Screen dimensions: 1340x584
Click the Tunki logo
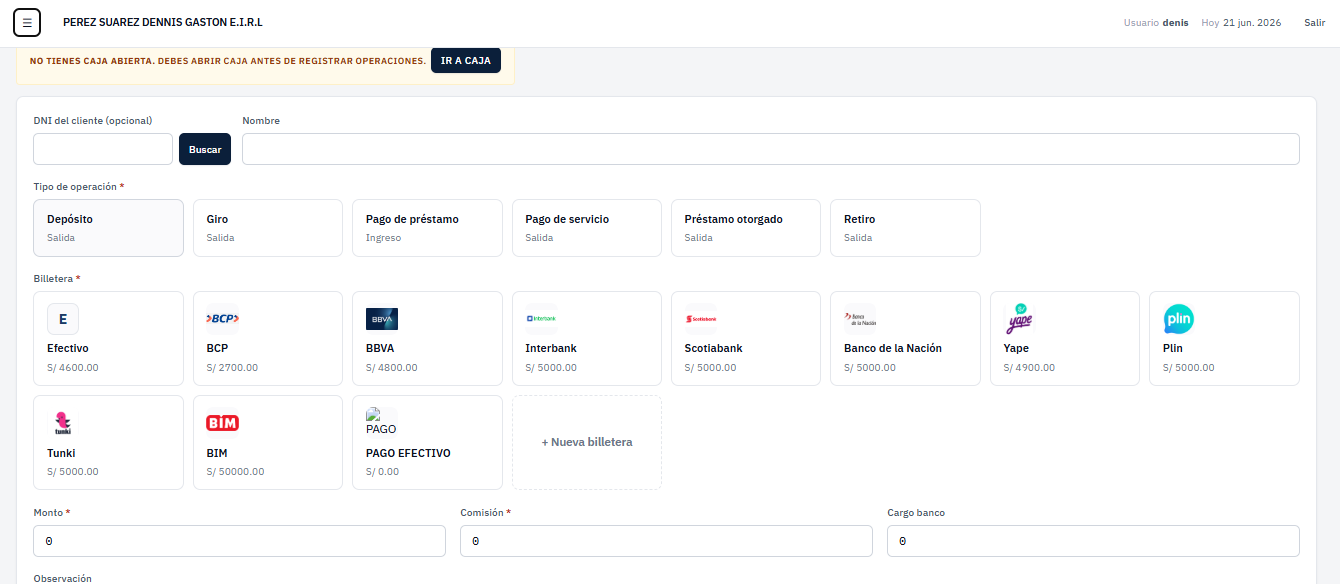tap(63, 423)
